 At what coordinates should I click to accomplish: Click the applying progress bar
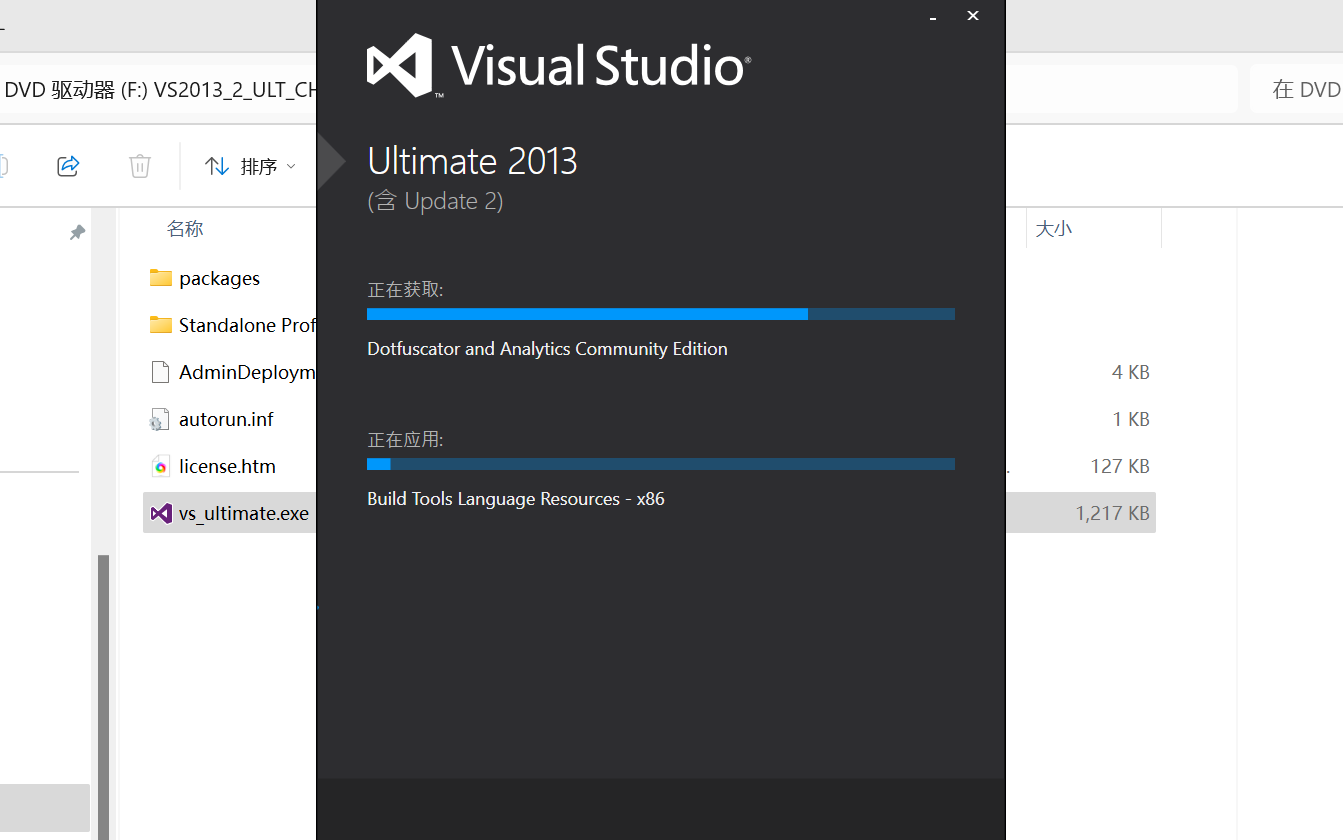point(661,464)
